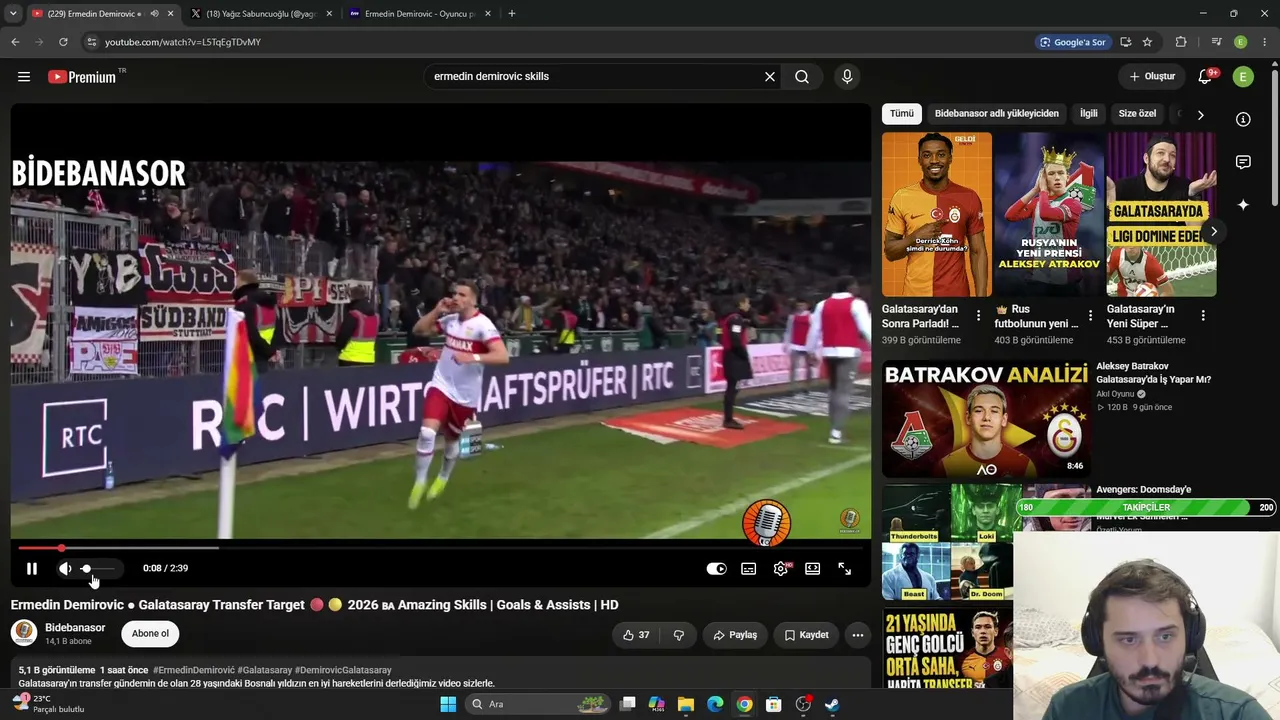
Task: Bookmark this page with the star
Action: [x=1147, y=42]
